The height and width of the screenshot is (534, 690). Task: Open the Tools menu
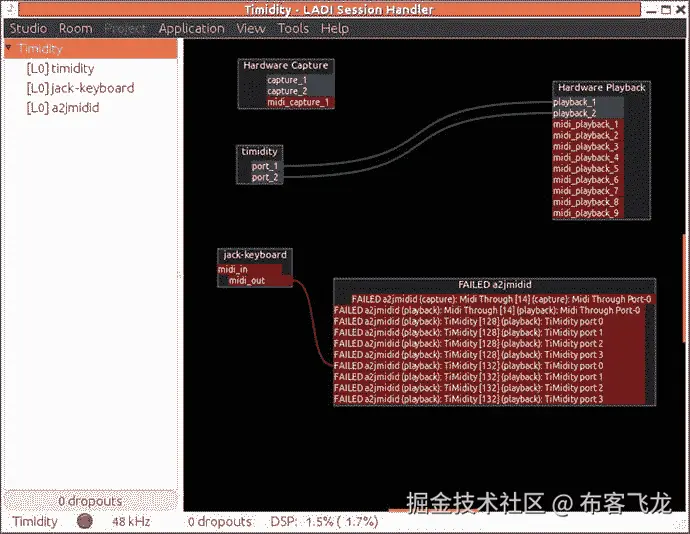click(x=293, y=29)
